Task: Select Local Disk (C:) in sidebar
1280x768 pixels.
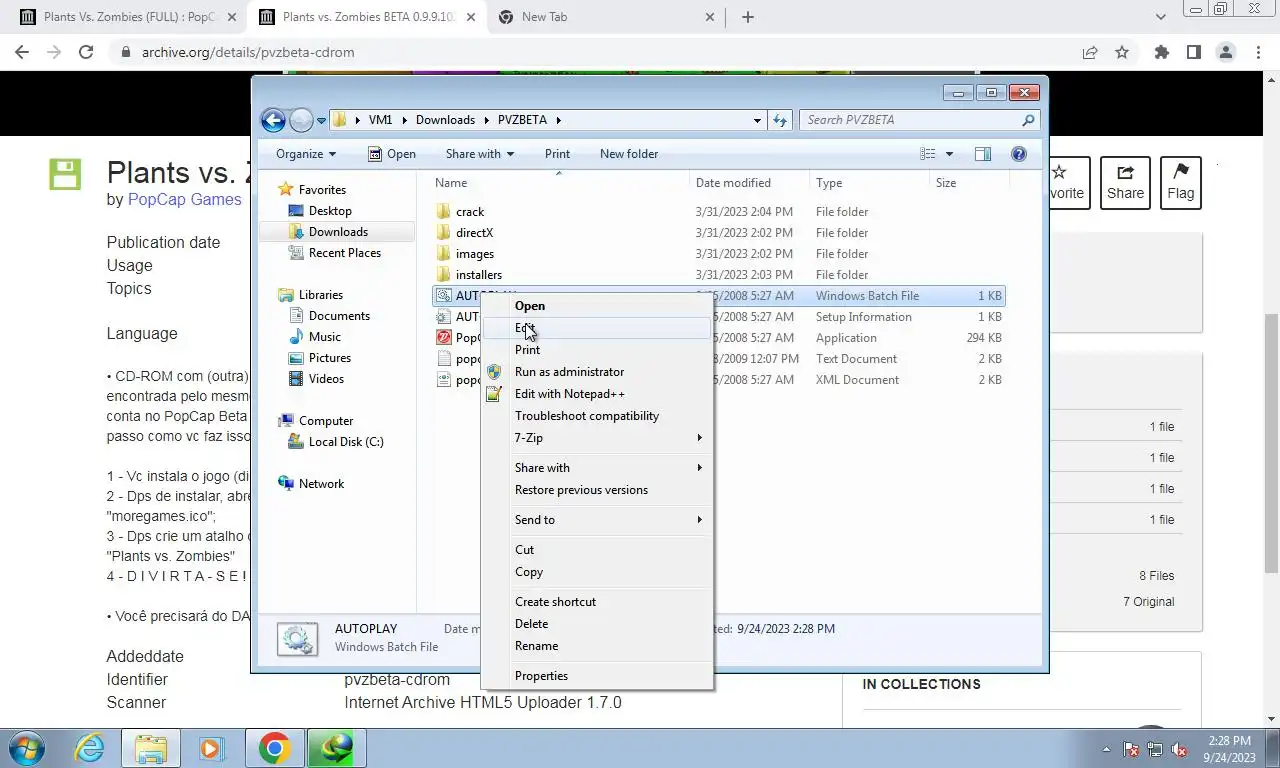Action: click(x=345, y=442)
